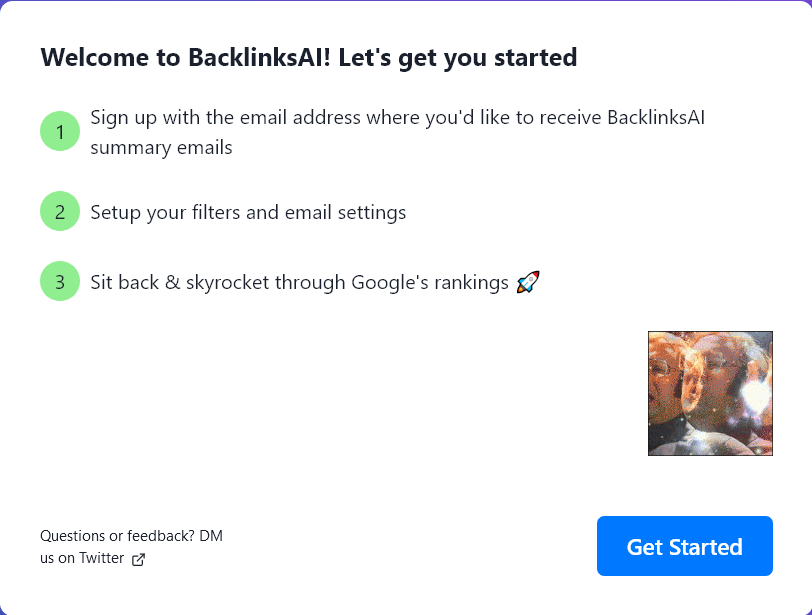Click the "Welcome to BacklinksAI!" heading
The height and width of the screenshot is (615, 812).
coord(185,57)
